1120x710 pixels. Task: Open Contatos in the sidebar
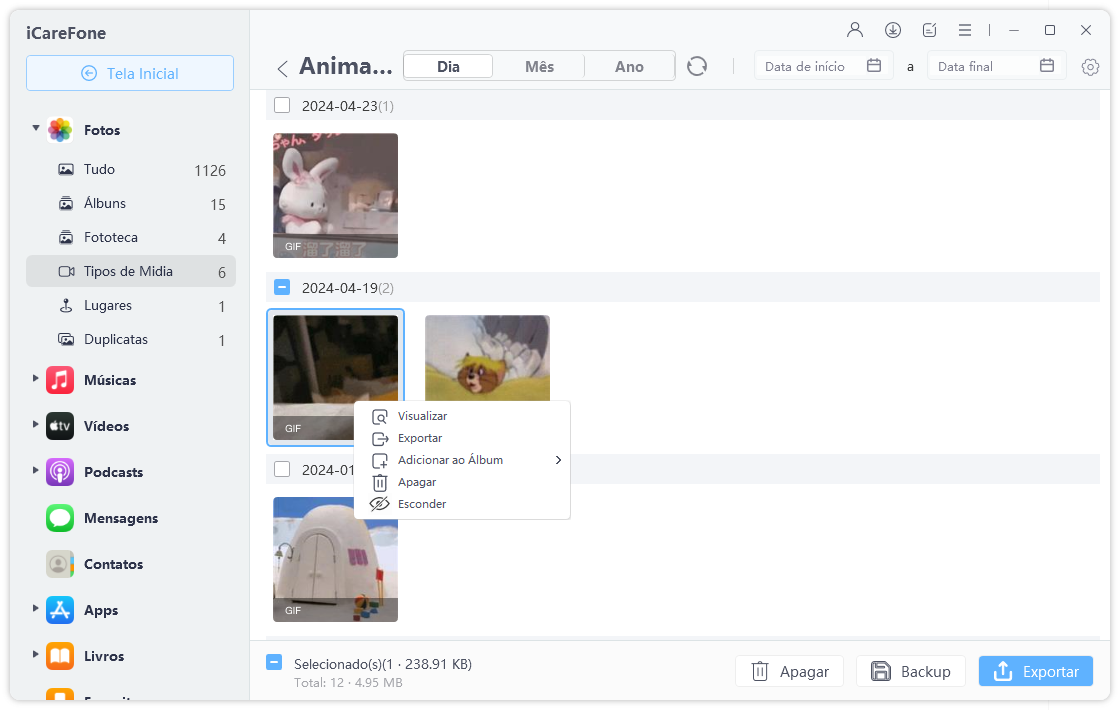[x=113, y=564]
